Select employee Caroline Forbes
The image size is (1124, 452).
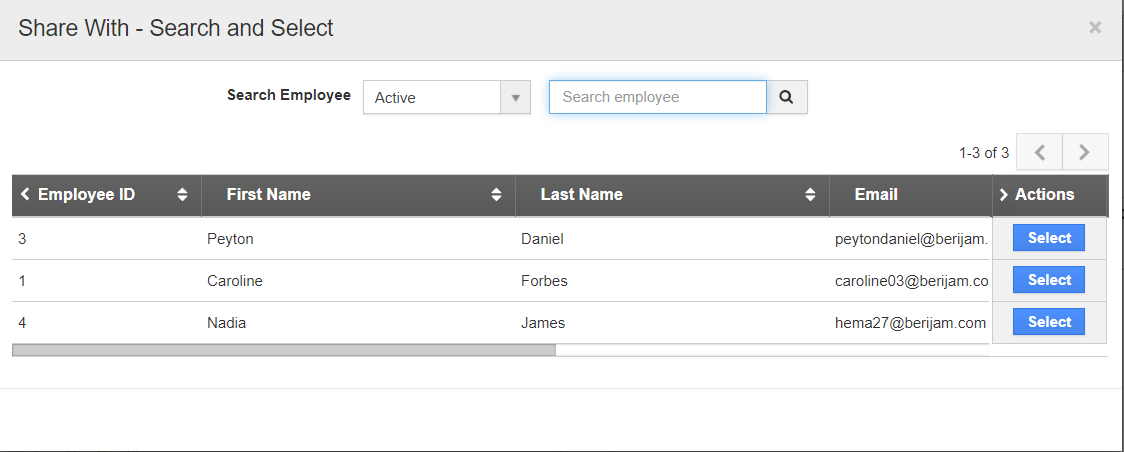tap(1049, 280)
